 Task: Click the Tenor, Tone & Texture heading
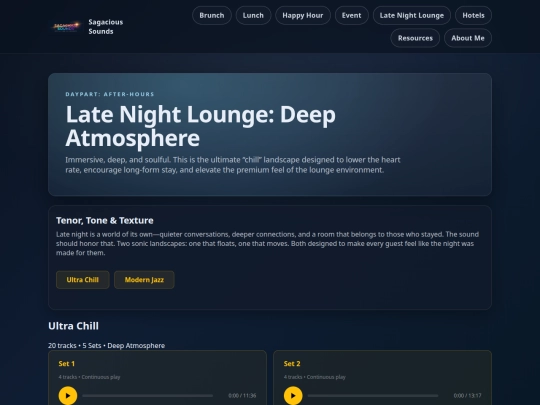click(x=105, y=220)
